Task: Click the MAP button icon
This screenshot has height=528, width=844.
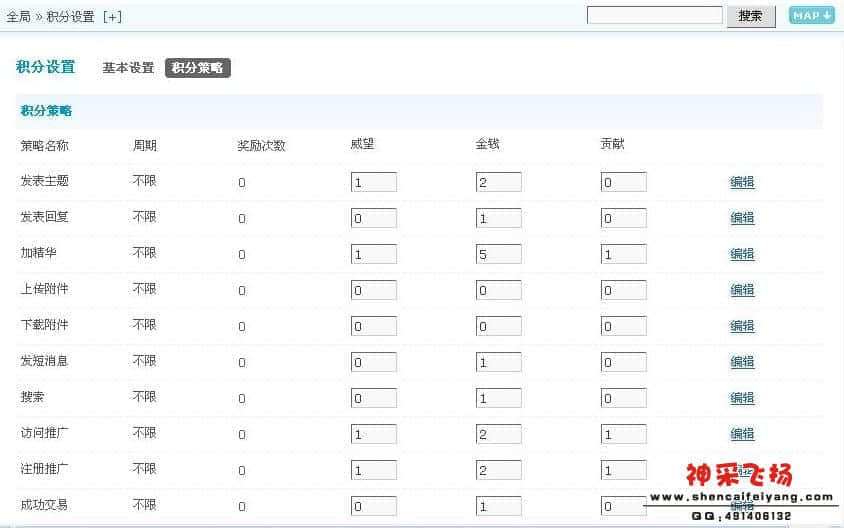Action: pyautogui.click(x=812, y=15)
